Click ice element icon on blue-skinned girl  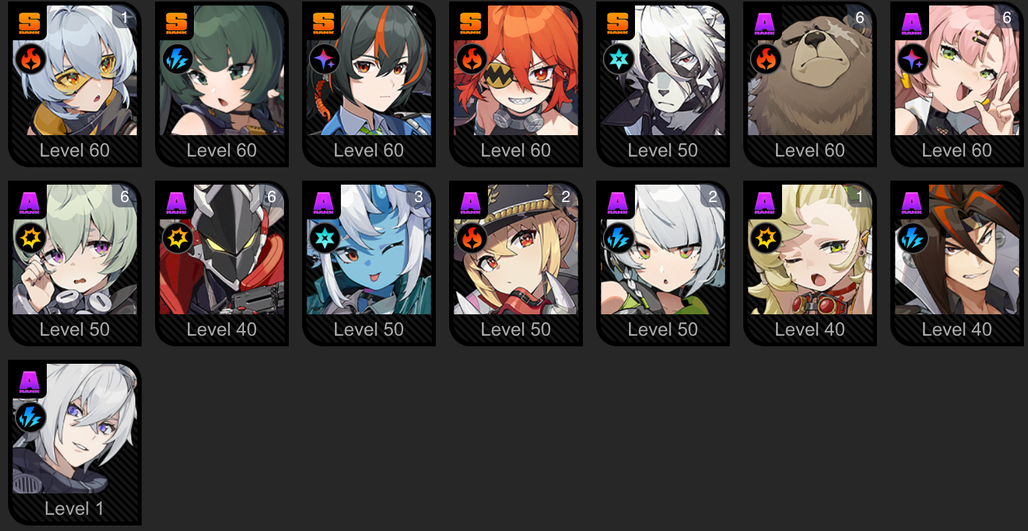pos(325,237)
